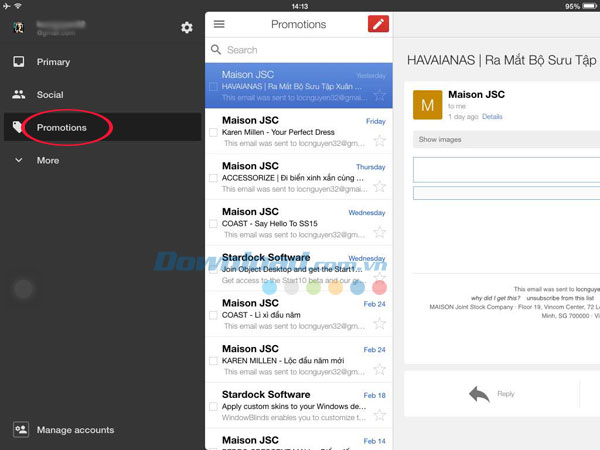Click the Reply arrow icon

(479, 394)
